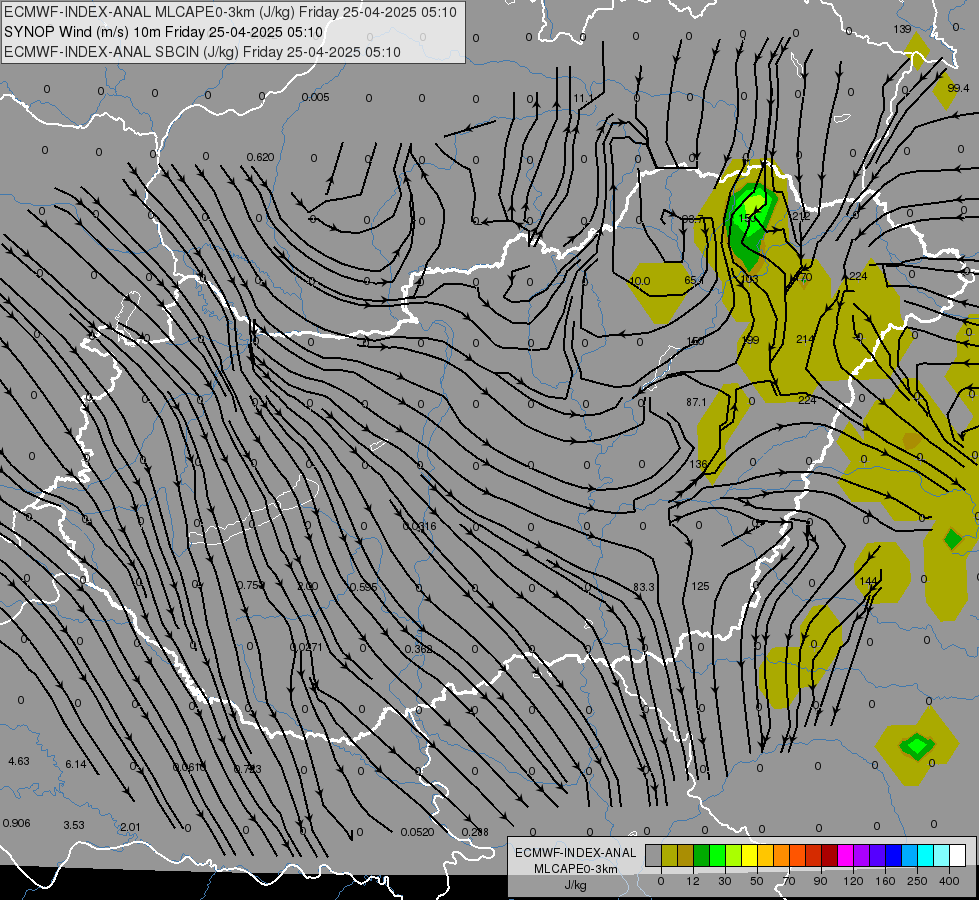Image resolution: width=979 pixels, height=900 pixels.
Task: Click the '99.4' value on the map
Action: tap(958, 88)
